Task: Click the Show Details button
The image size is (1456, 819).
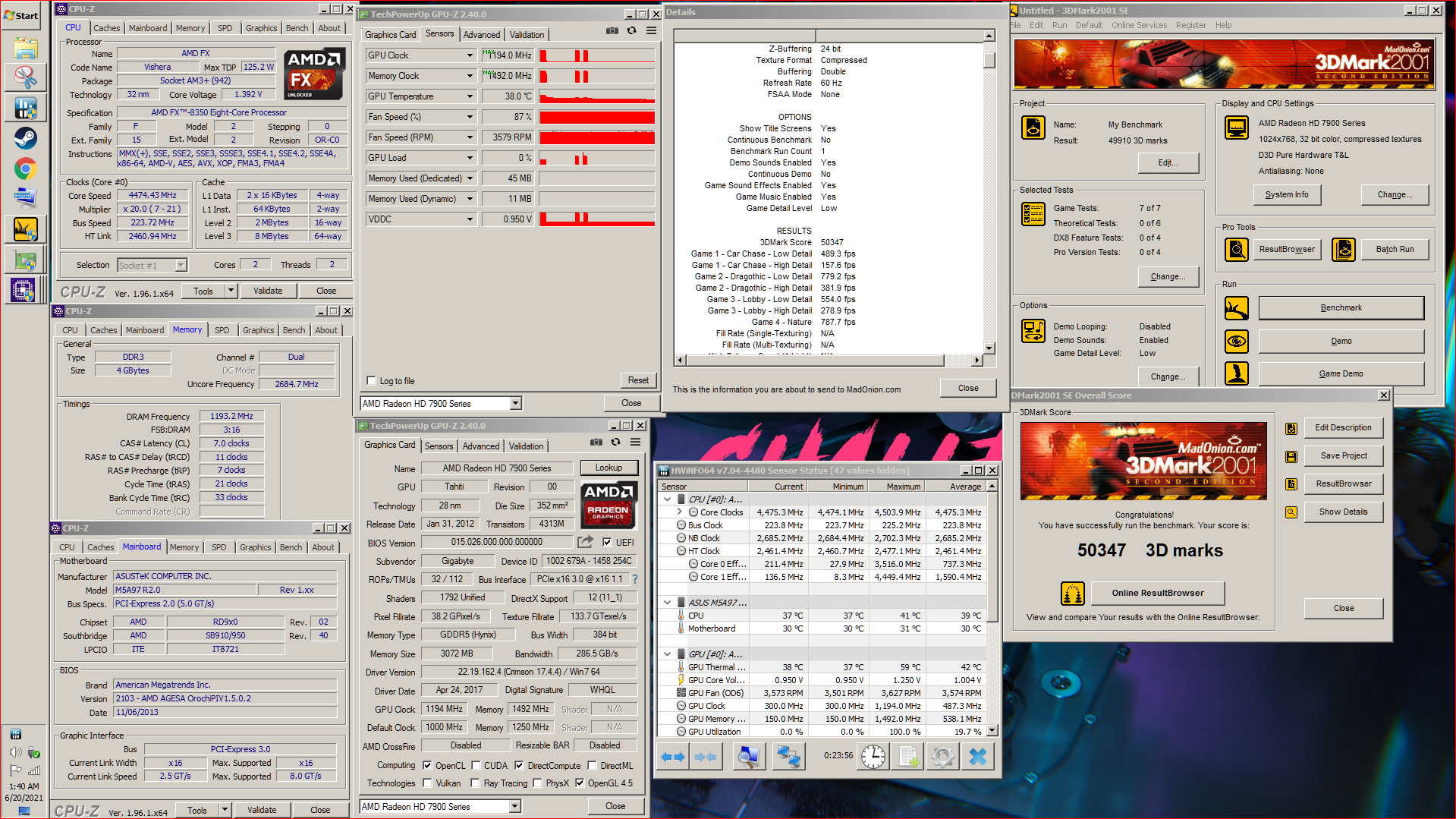Action: (x=1343, y=512)
